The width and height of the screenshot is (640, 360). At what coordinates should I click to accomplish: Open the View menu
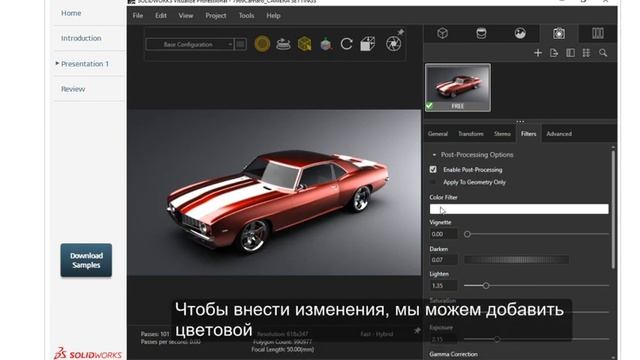pos(186,16)
